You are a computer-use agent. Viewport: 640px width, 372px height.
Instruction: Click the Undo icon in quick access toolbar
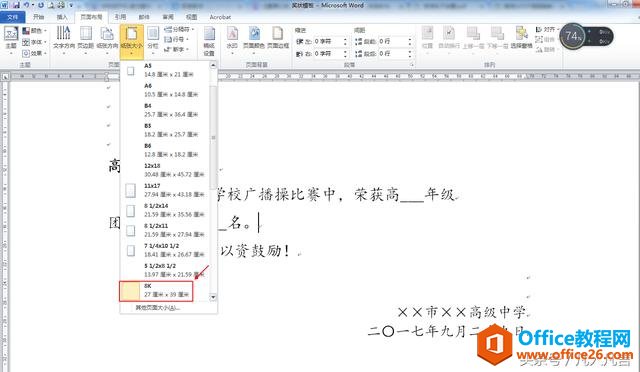27,5
